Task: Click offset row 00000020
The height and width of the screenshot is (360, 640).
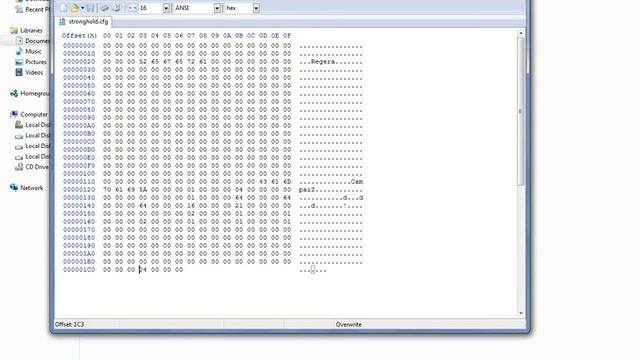Action: click(79, 62)
